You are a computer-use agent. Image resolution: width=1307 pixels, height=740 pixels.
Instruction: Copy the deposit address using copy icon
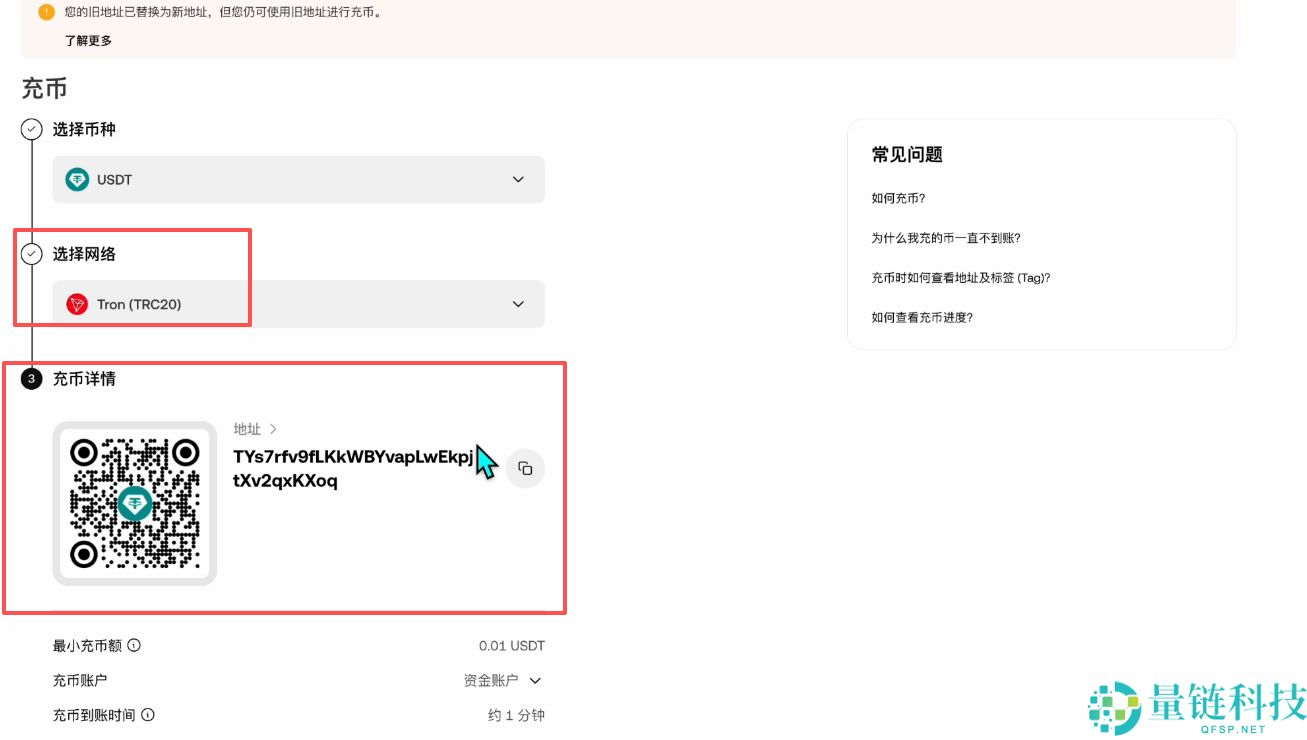525,468
